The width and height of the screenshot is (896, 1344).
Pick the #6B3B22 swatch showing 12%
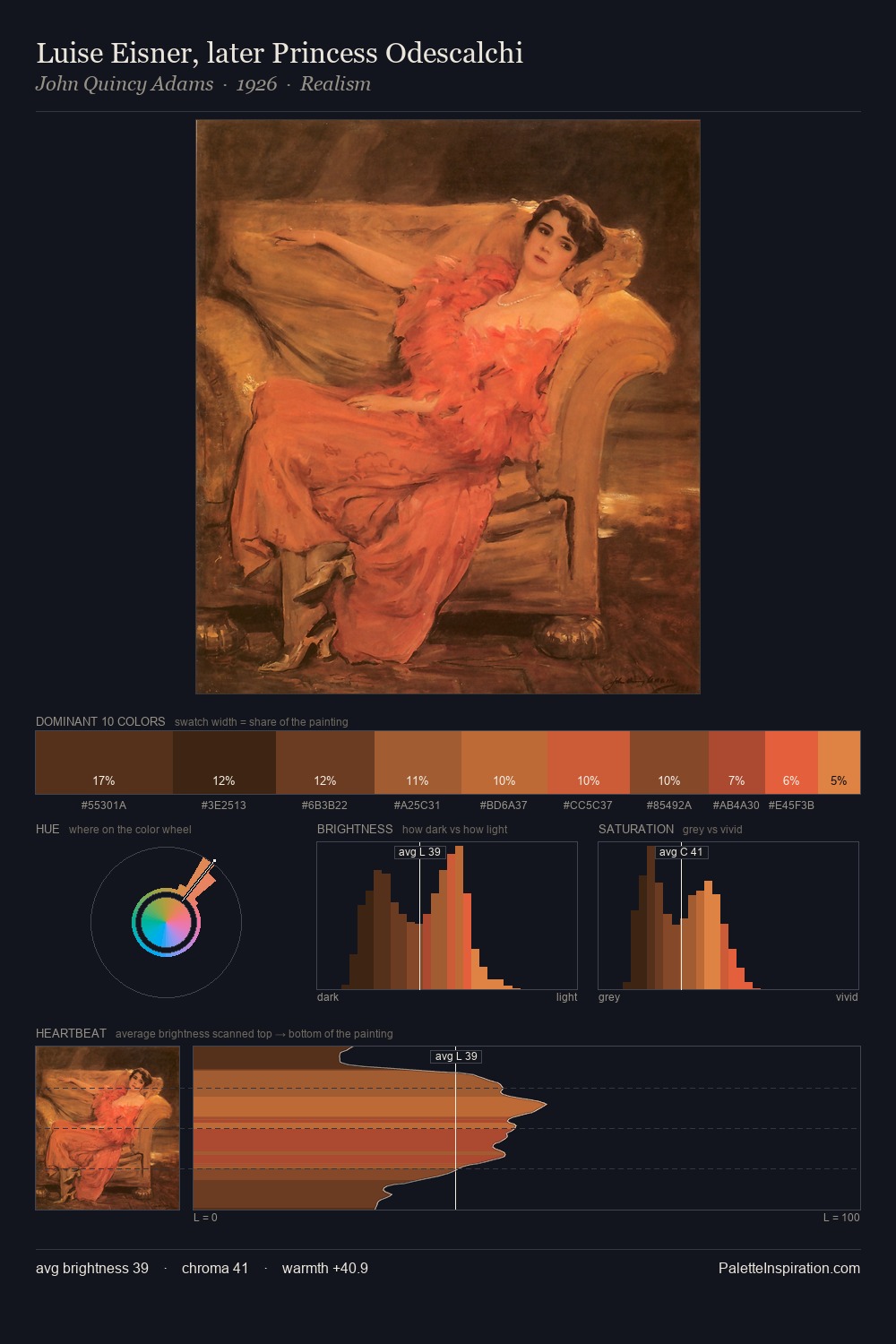pyautogui.click(x=325, y=762)
